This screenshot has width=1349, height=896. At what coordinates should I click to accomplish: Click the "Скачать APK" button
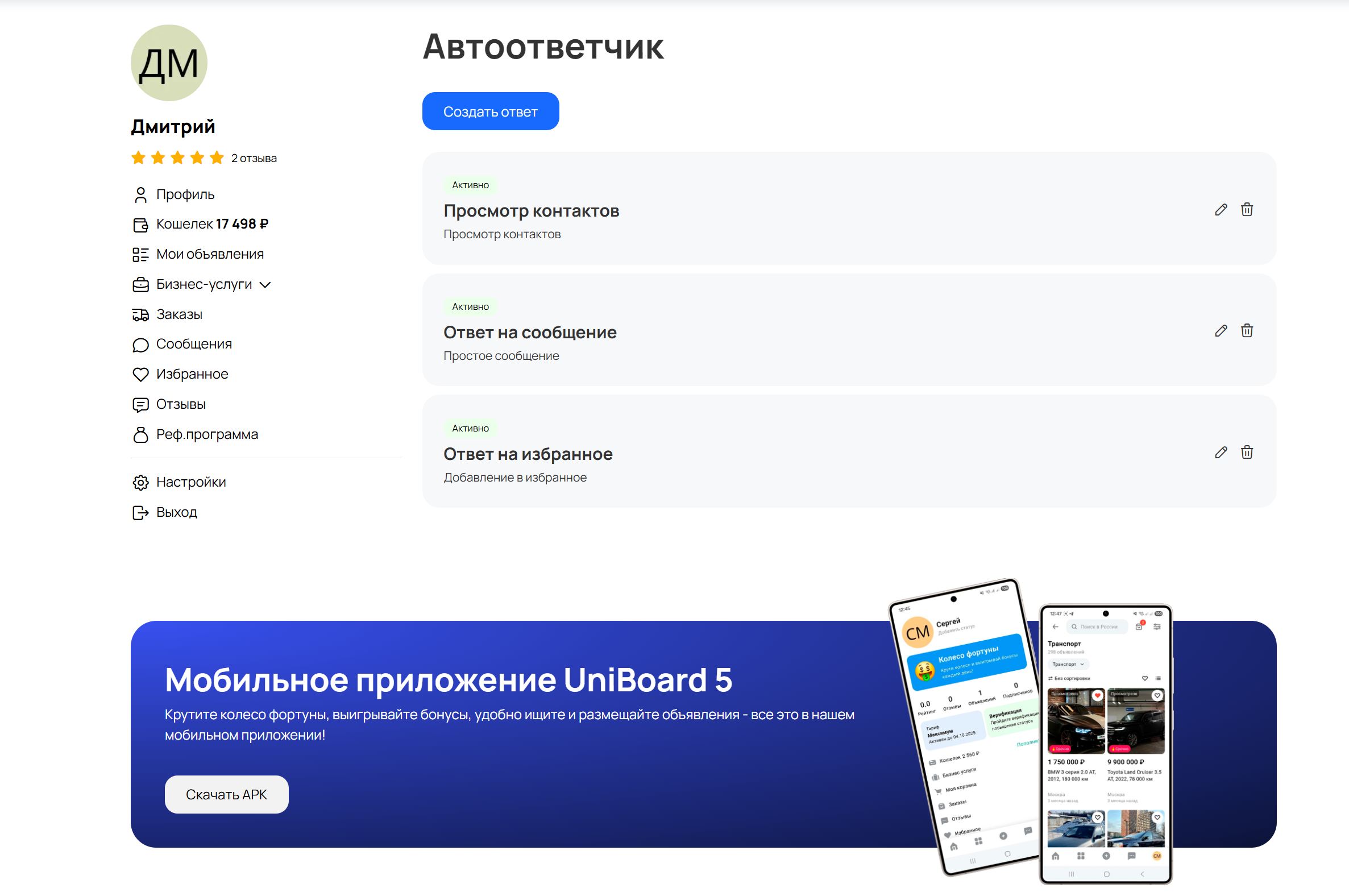(x=226, y=794)
